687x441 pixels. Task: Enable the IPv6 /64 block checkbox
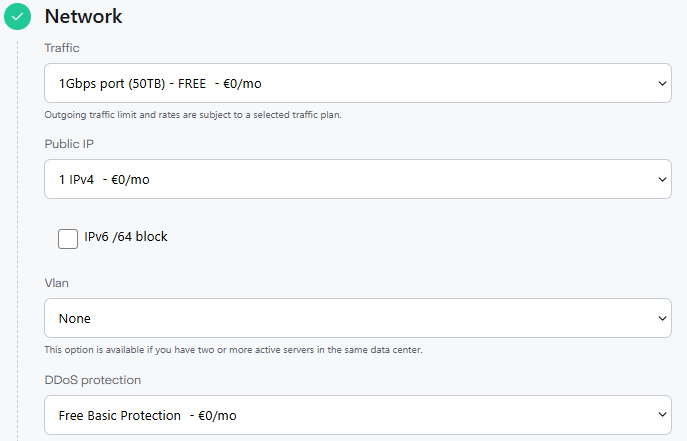(68, 238)
